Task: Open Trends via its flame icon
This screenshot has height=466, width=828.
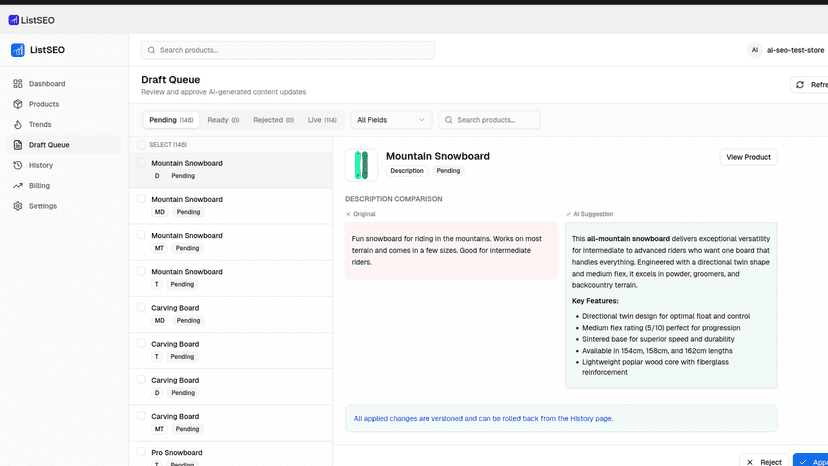Action: (x=18, y=125)
